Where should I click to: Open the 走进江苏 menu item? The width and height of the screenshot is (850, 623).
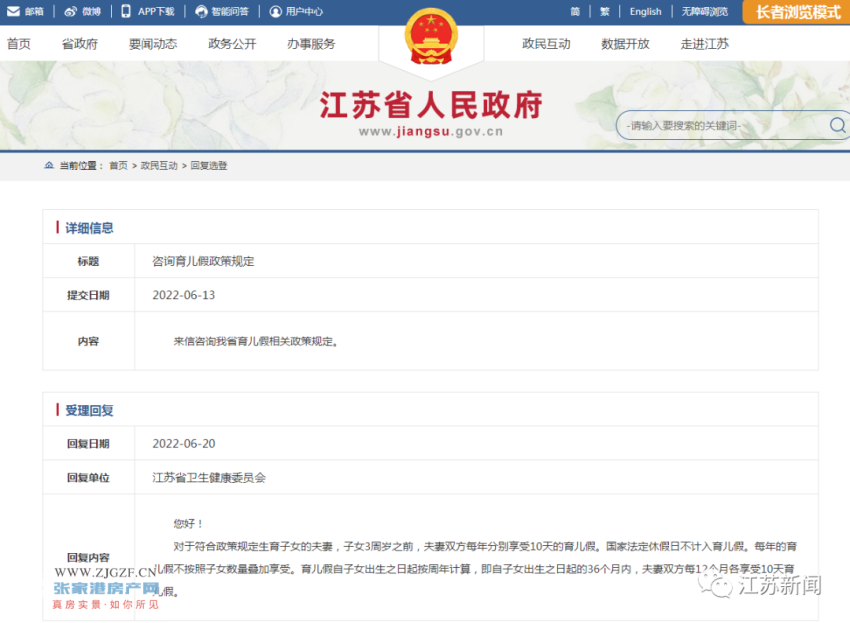[x=705, y=44]
